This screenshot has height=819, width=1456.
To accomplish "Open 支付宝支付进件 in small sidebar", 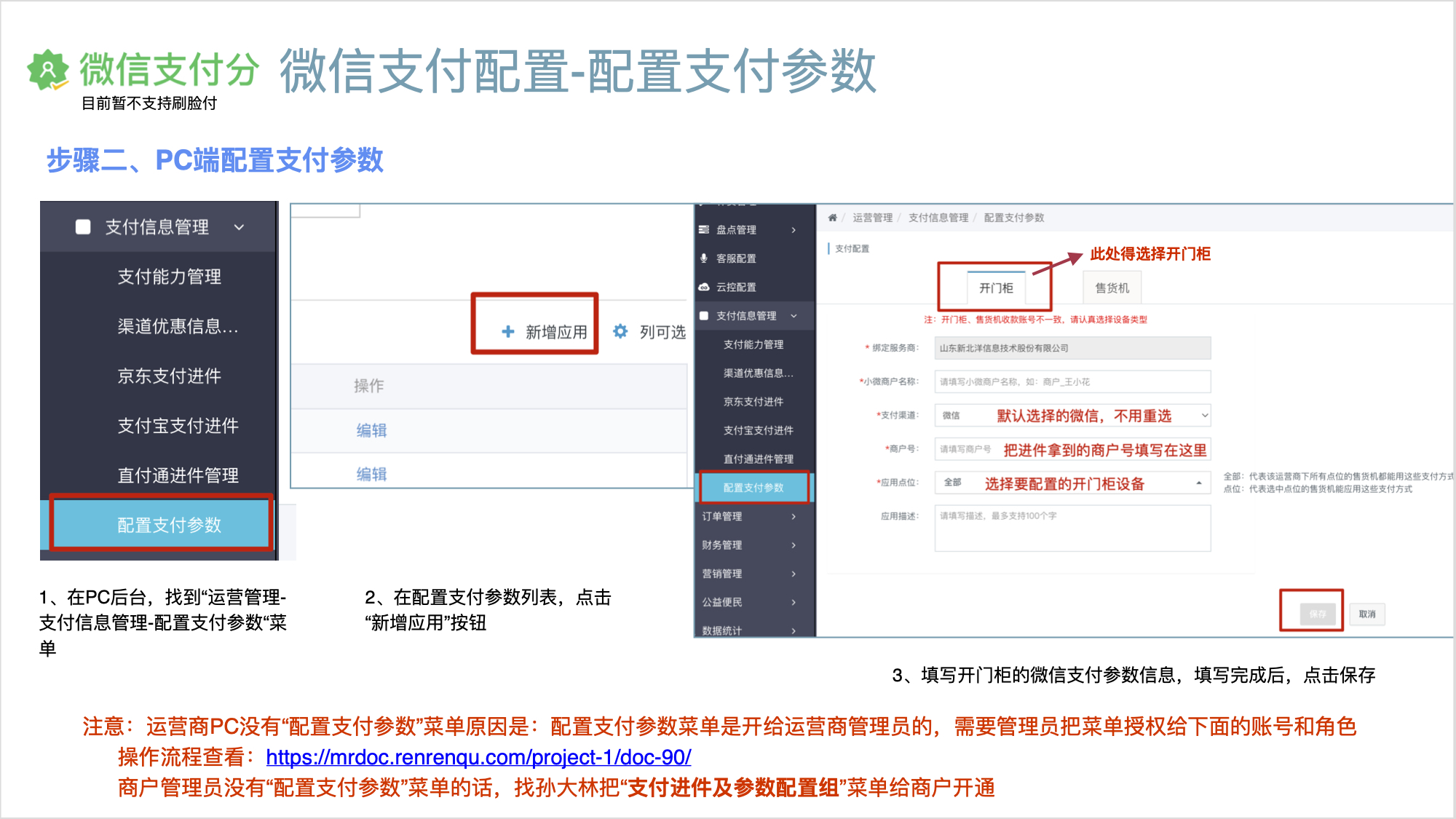I will (x=758, y=430).
